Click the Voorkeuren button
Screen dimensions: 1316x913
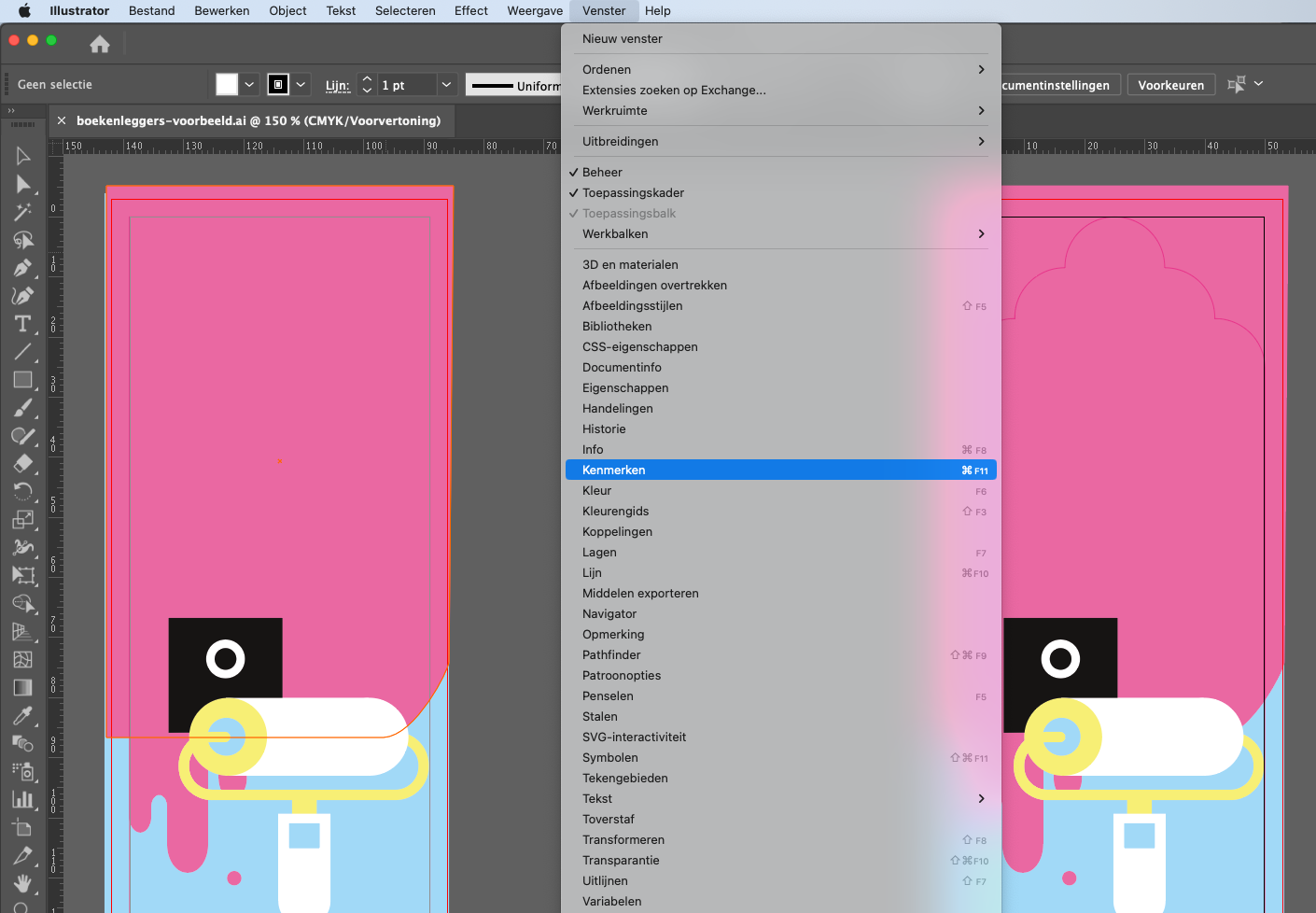pos(1170,85)
